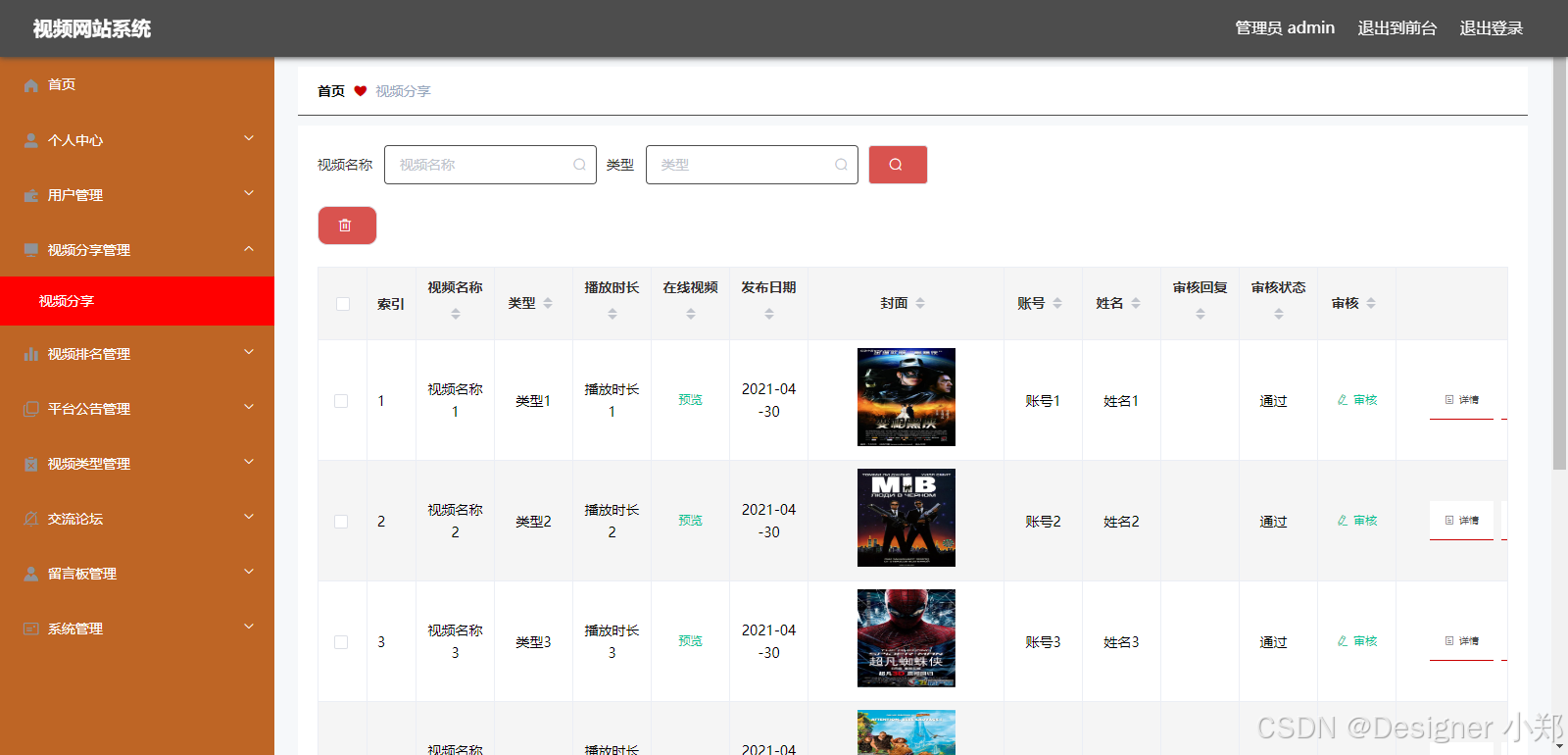Click the page vertical scrollbar
Viewport: 1568px width, 755px height.
pos(1560,265)
